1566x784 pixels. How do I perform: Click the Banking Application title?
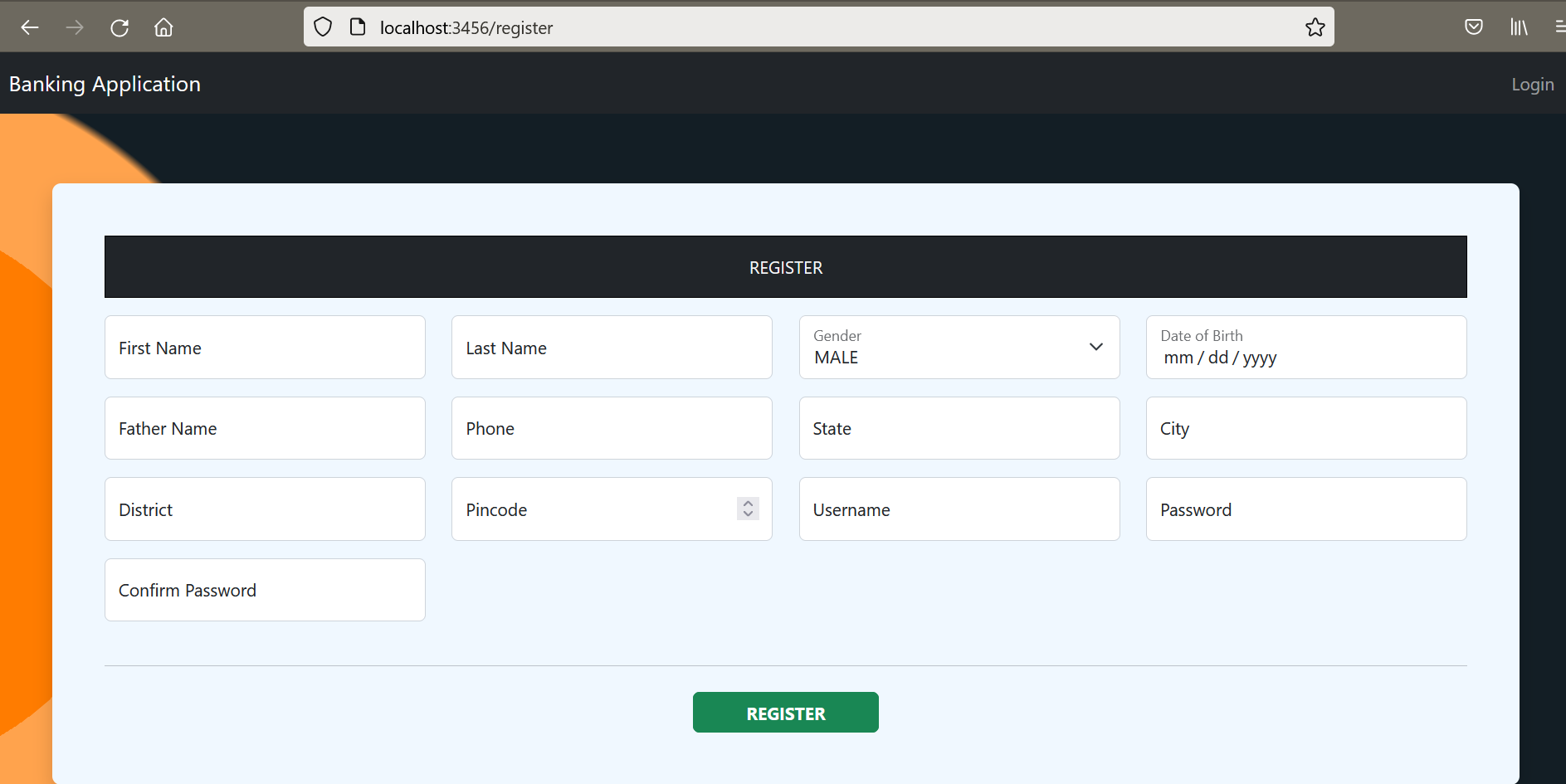coord(105,83)
